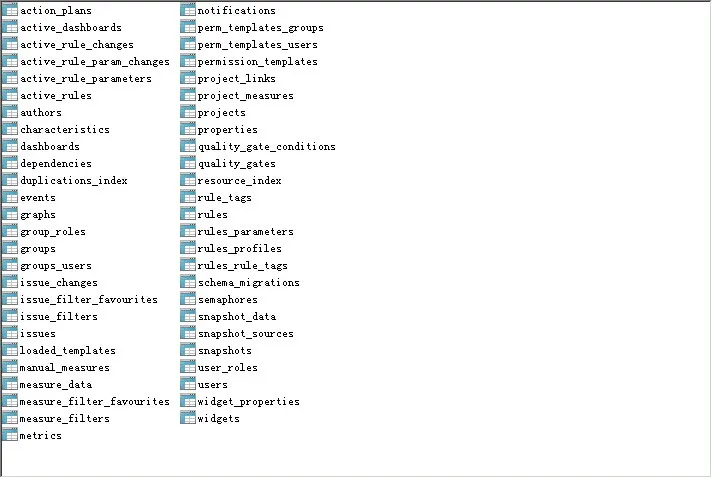This screenshot has width=712, height=478.
Task: Select the rules table icon
Action: click(188, 214)
